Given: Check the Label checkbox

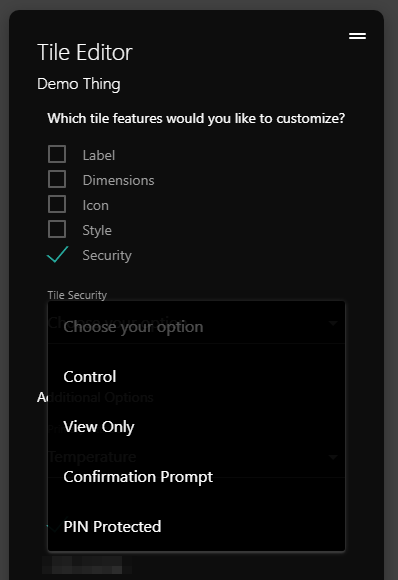Looking at the screenshot, I should 57,154.
